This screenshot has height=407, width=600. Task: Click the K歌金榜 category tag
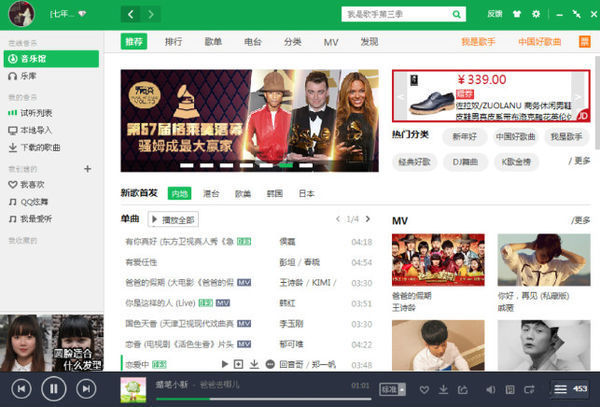[x=516, y=162]
